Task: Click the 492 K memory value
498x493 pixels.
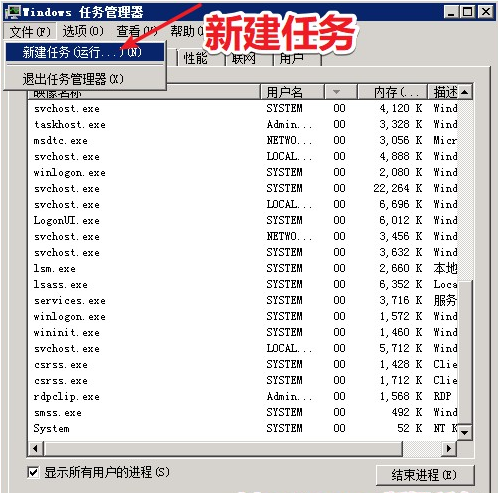Action: (407, 412)
